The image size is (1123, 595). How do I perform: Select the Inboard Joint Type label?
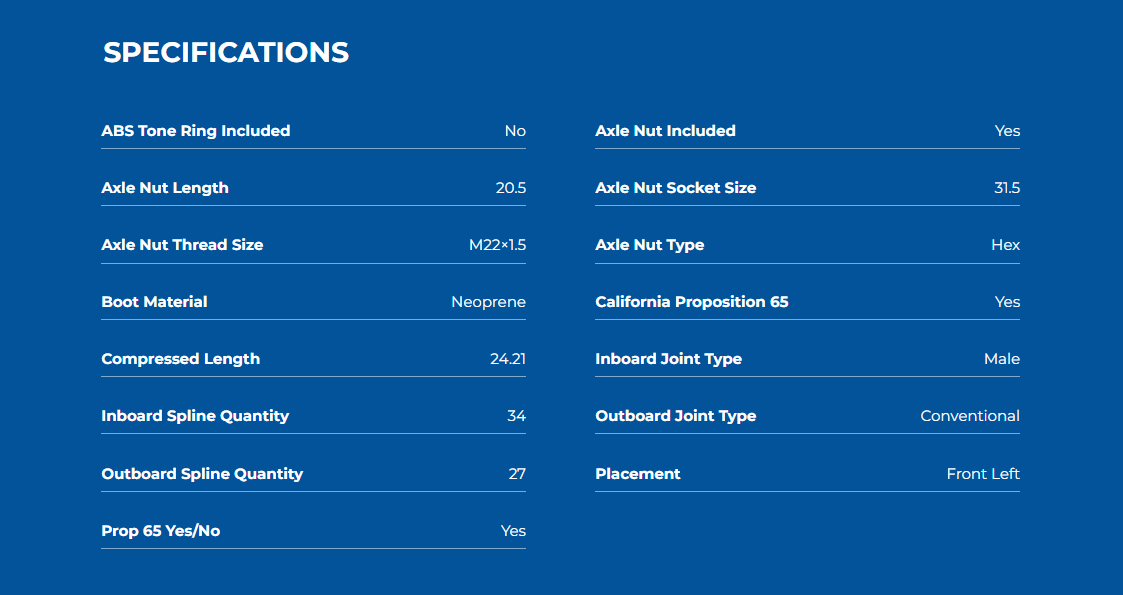coord(668,359)
